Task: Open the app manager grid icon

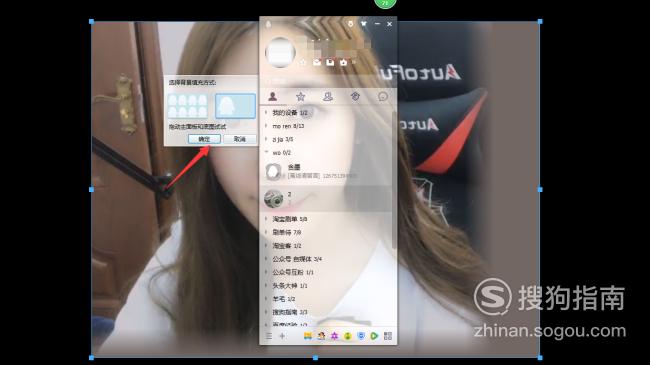Action: [388, 336]
